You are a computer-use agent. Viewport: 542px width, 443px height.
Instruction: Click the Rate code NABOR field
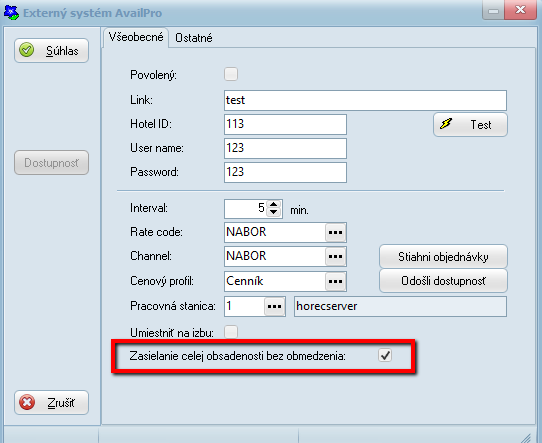275,232
